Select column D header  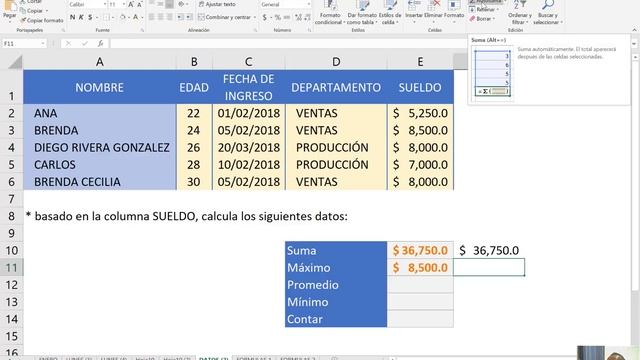(336, 62)
